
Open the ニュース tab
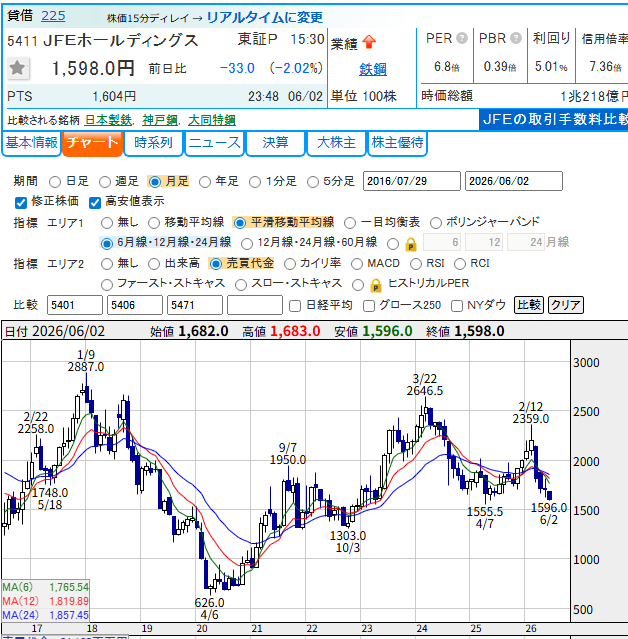214,143
